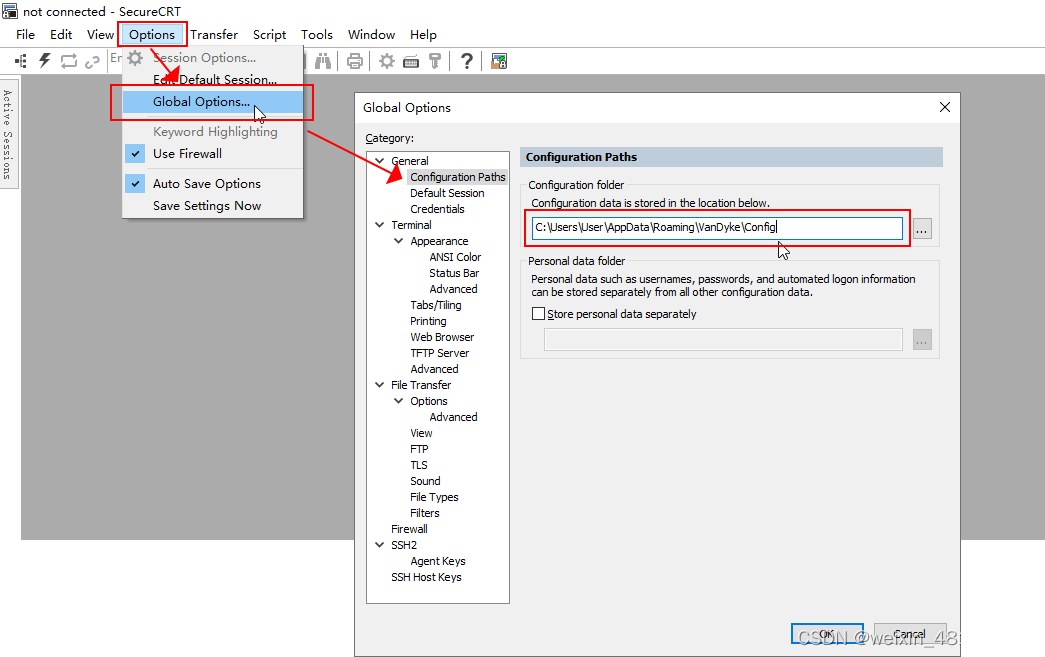The width and height of the screenshot is (1045, 657).
Task: Click the Public Key Assistant key icon
Action: (435, 61)
